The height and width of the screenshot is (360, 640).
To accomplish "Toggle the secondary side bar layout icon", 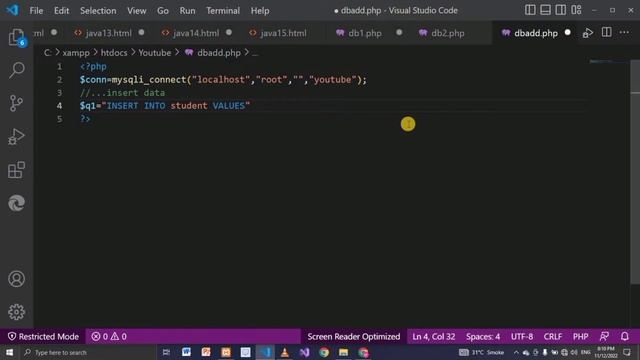I will (561, 10).
